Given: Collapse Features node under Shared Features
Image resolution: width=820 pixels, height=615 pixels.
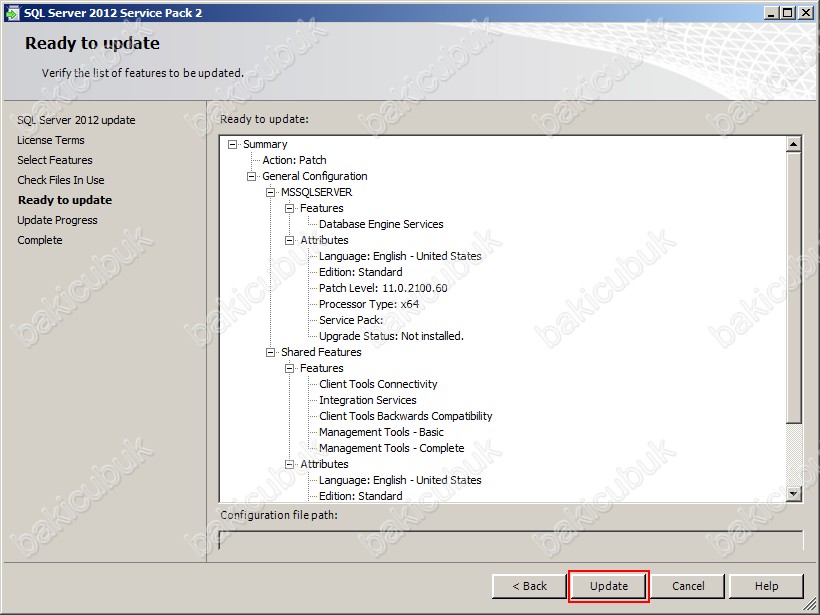Looking at the screenshot, I should 289,368.
